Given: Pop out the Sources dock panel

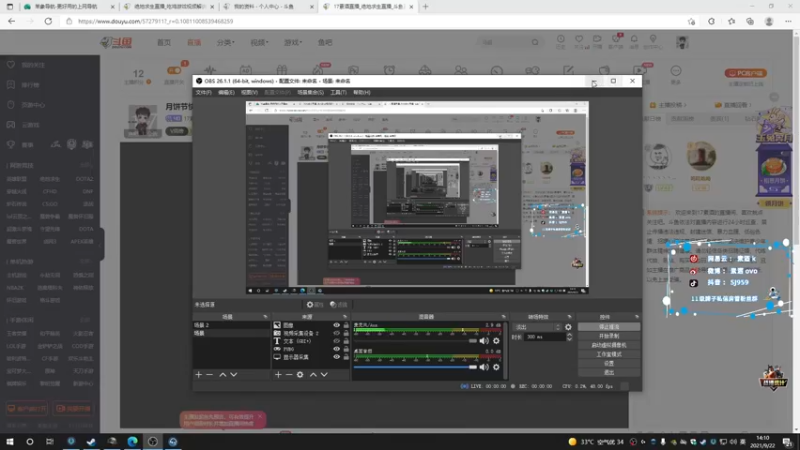Looking at the screenshot, I should [345, 317].
